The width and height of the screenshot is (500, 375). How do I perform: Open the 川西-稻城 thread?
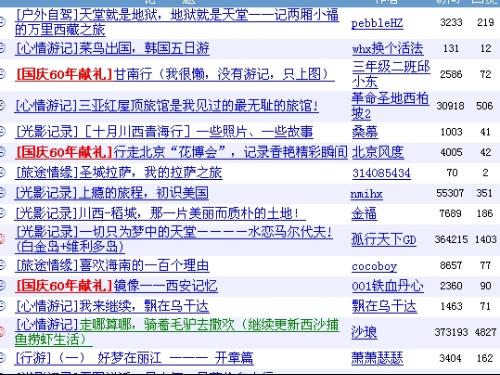[x=160, y=213]
